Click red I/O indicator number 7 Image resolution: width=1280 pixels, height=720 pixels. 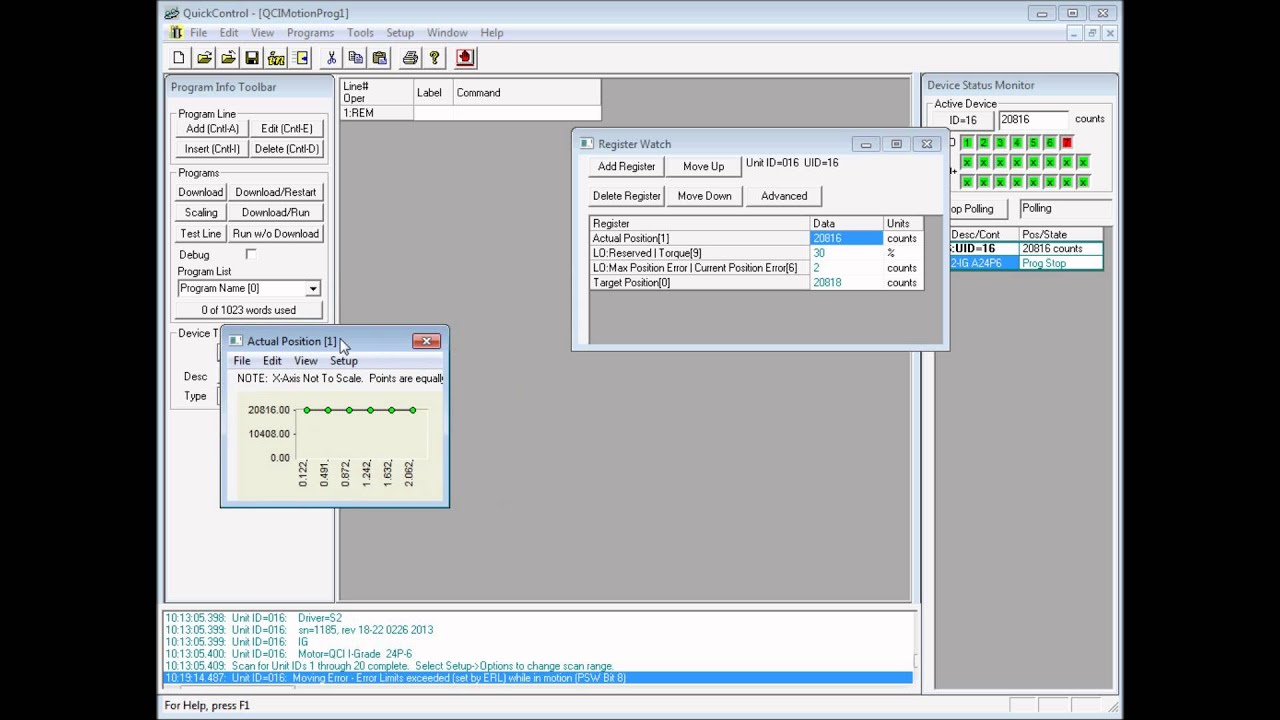coord(1067,143)
